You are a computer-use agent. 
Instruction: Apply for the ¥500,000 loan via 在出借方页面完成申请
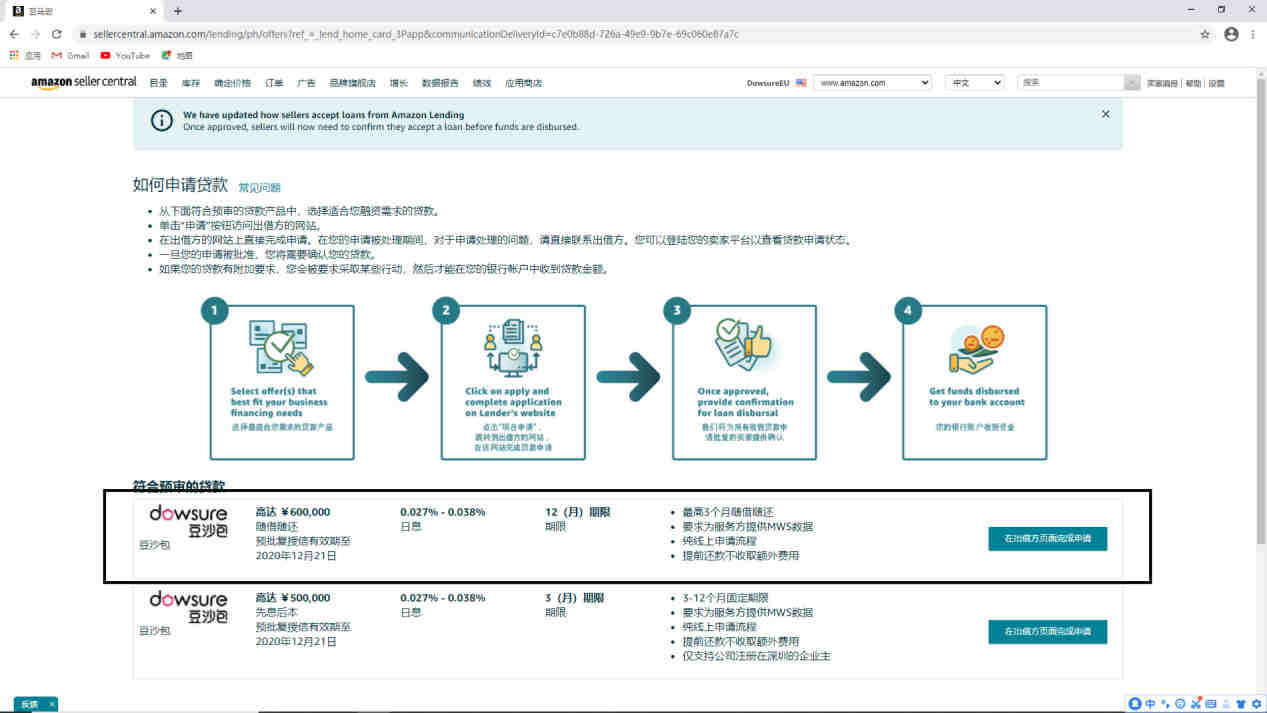pyautogui.click(x=1047, y=631)
